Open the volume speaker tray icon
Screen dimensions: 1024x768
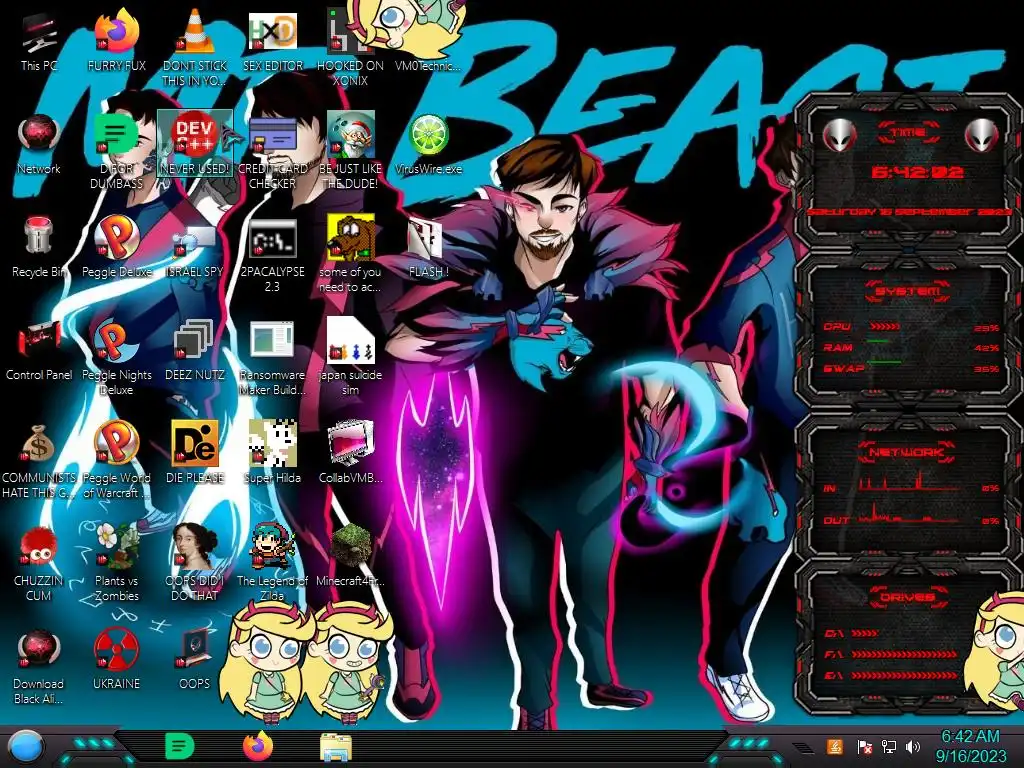tap(913, 746)
